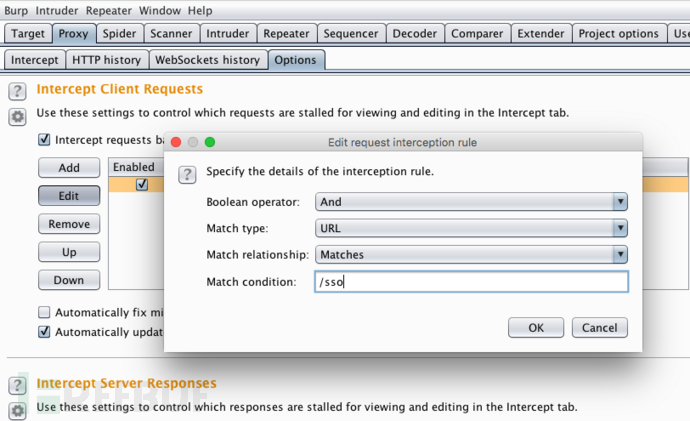Open gear settings for Intercept Server Responses
690x421 pixels.
point(17,410)
